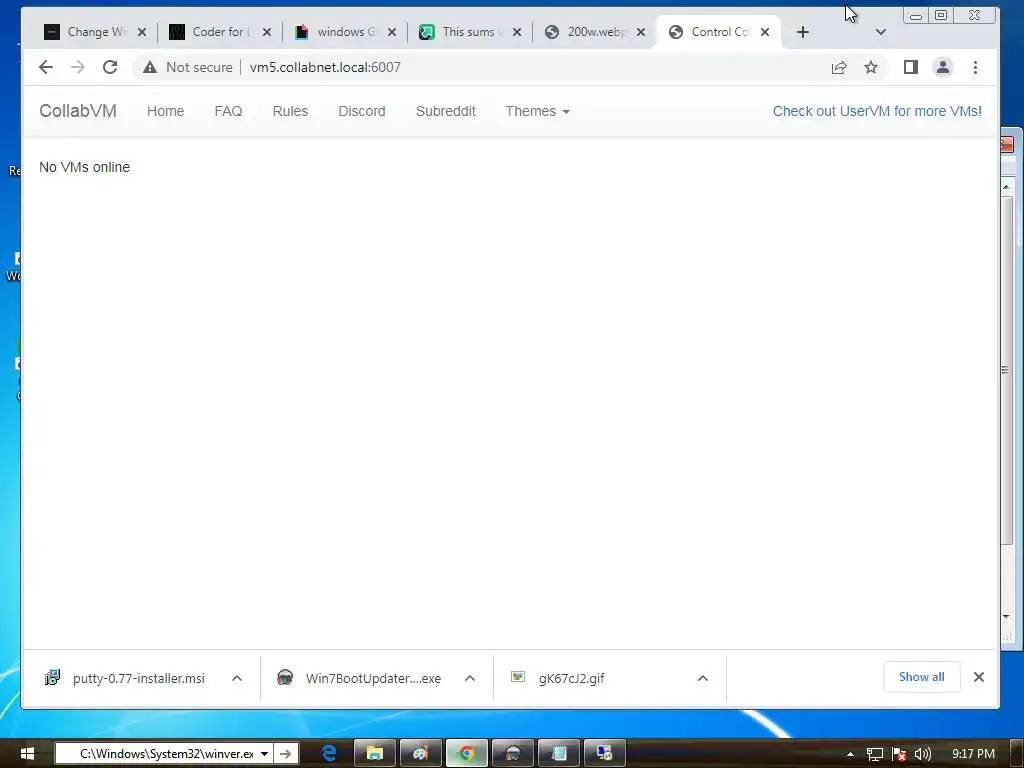Image resolution: width=1024 pixels, height=768 pixels.
Task: Open the Rules page
Action: pos(290,111)
